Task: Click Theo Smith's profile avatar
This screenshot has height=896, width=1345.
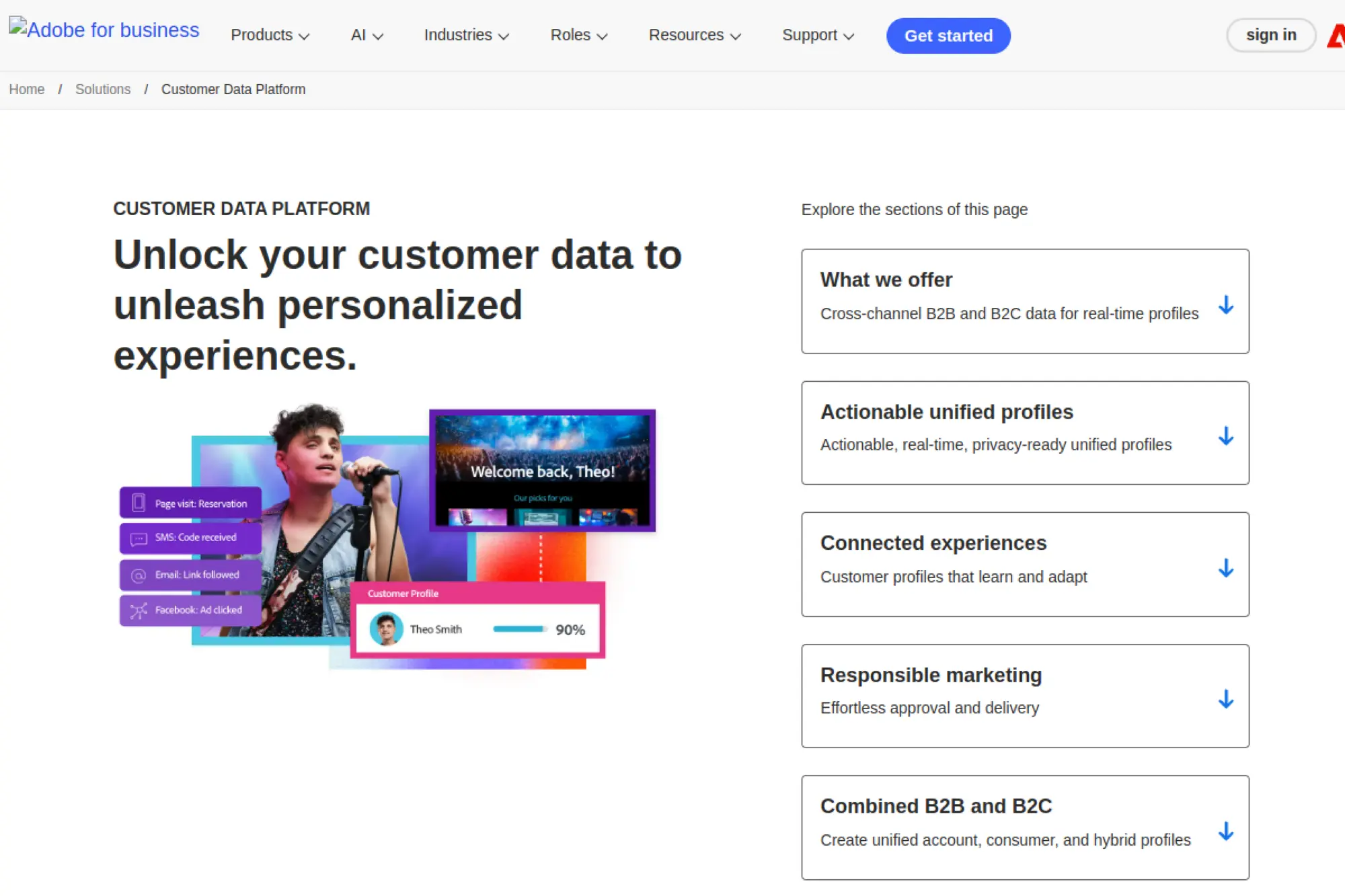Action: pyautogui.click(x=386, y=629)
